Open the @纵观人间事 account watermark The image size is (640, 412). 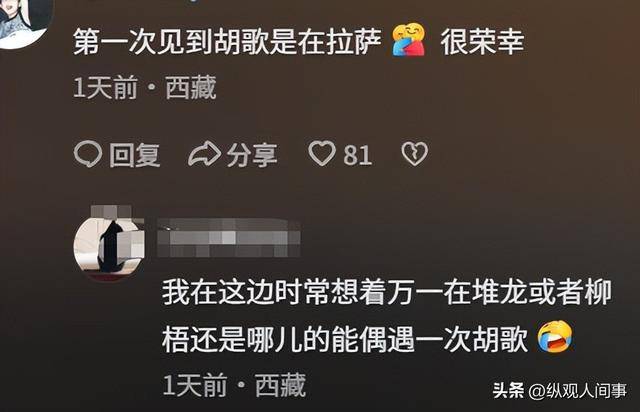point(578,391)
